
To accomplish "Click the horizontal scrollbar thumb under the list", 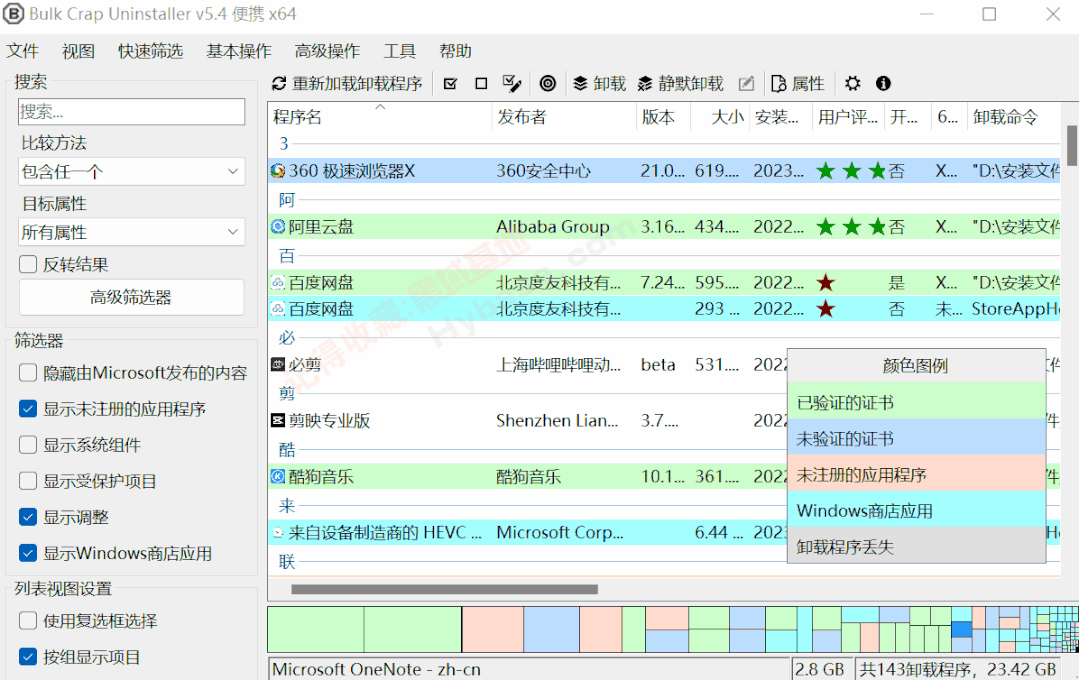I will click(445, 589).
